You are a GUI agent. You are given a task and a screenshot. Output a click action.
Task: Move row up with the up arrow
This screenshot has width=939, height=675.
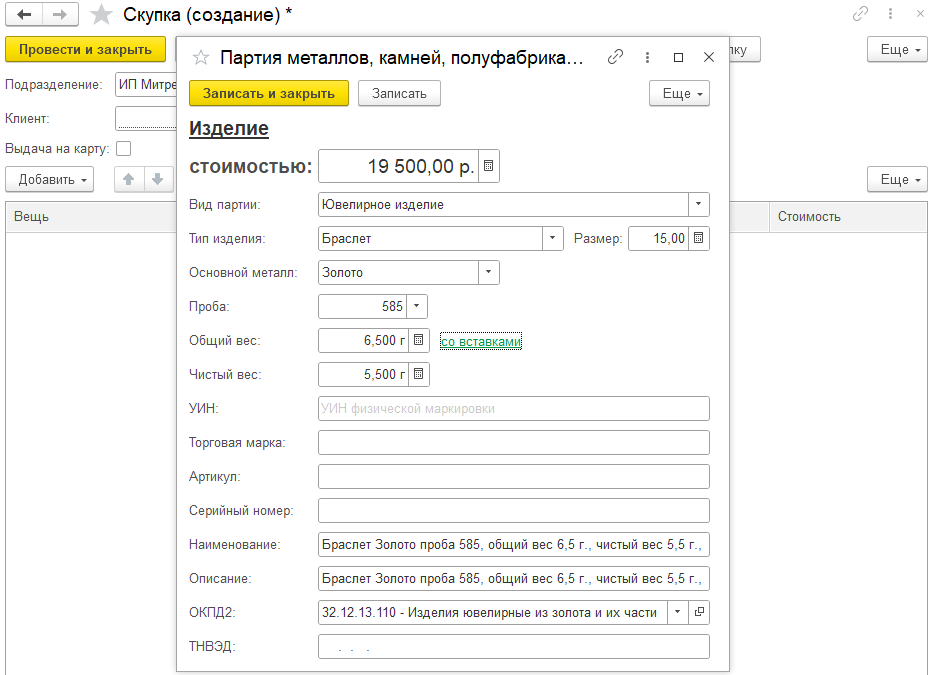coord(128,180)
